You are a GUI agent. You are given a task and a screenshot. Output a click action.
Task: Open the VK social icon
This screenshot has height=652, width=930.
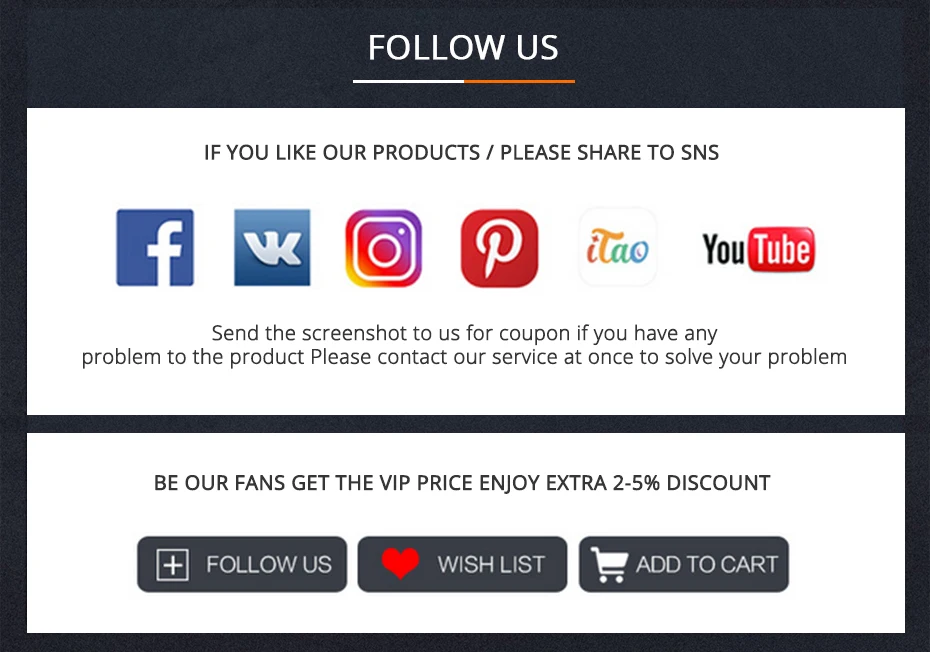(x=272, y=247)
